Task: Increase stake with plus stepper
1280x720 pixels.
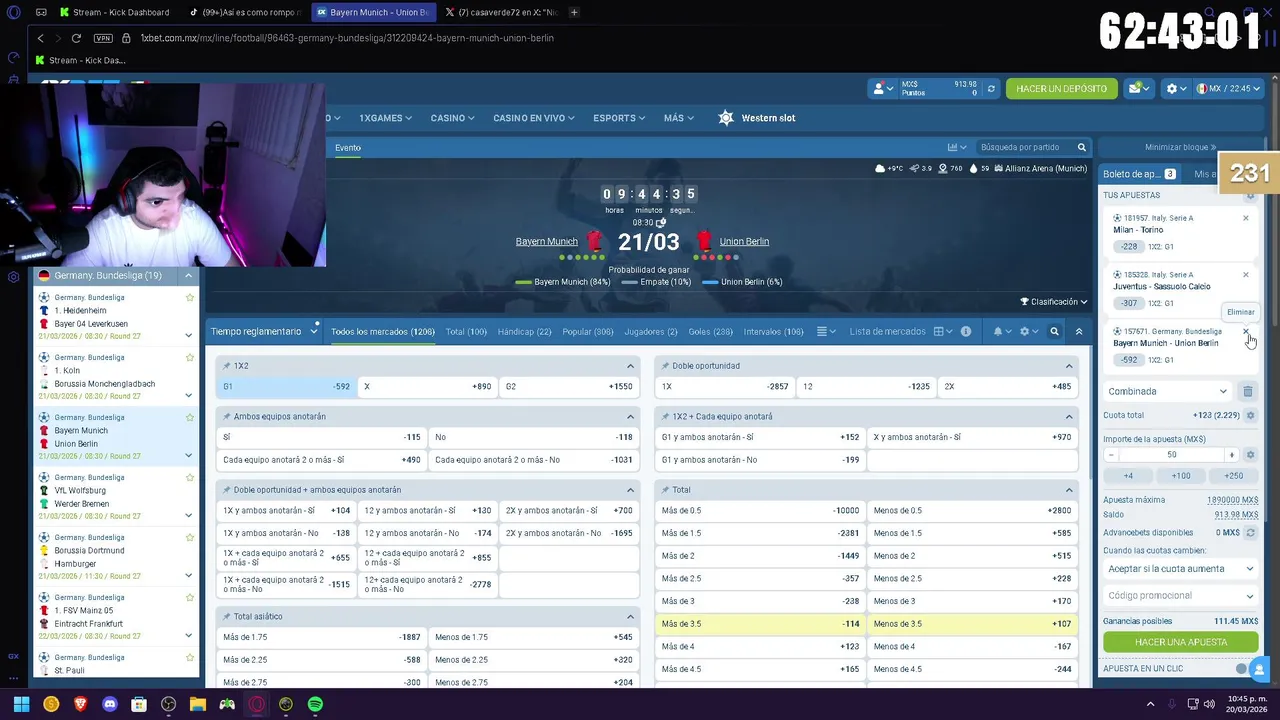Action: pyautogui.click(x=1231, y=455)
